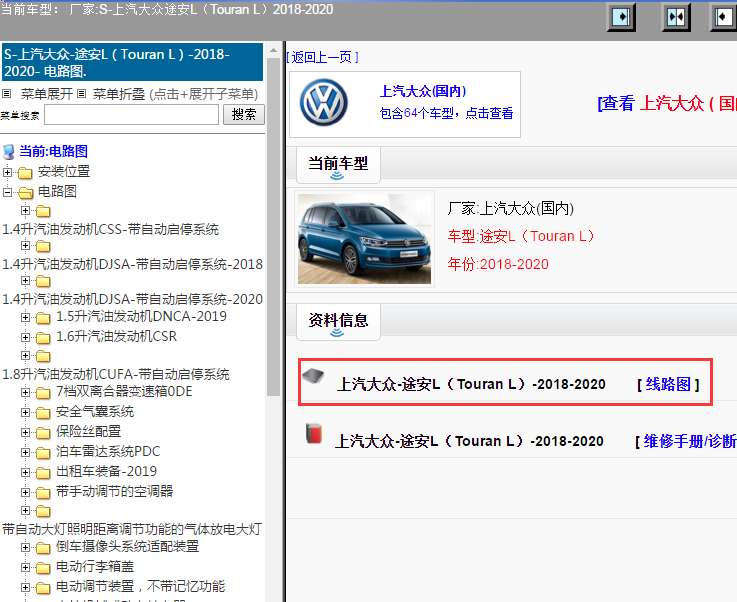The width and height of the screenshot is (737, 602).
Task: Select the 带手动调节的空调器 tree item
Action: pos(115,492)
